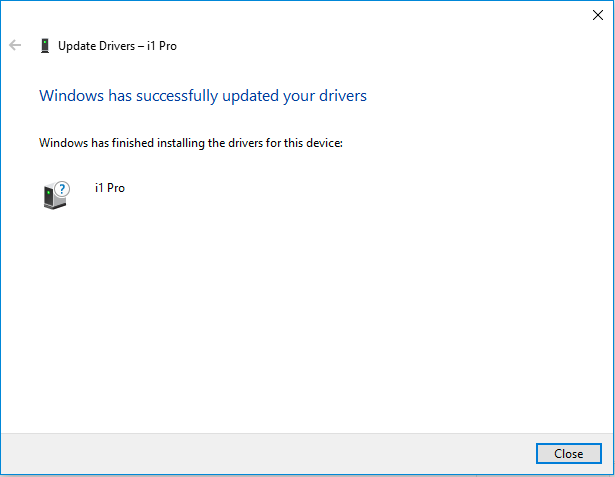
Task: Go back with the grayed arrow
Action: tap(15, 45)
